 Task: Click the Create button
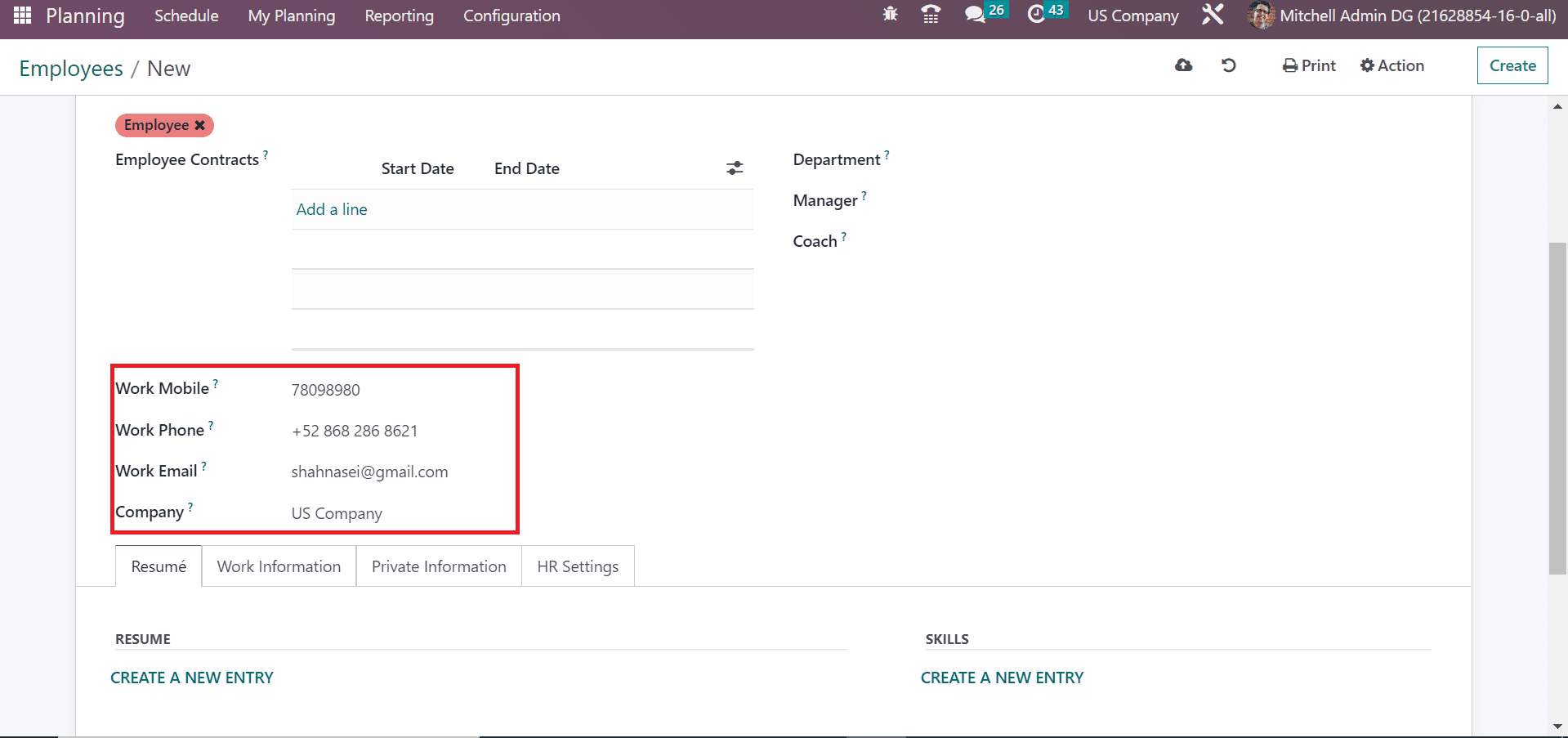(x=1512, y=65)
